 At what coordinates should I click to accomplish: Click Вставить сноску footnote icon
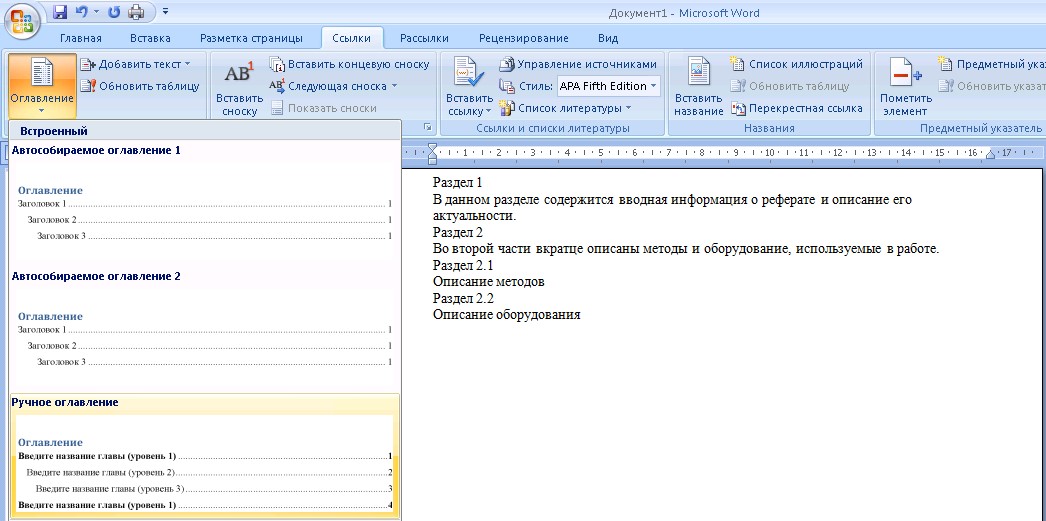(x=240, y=75)
